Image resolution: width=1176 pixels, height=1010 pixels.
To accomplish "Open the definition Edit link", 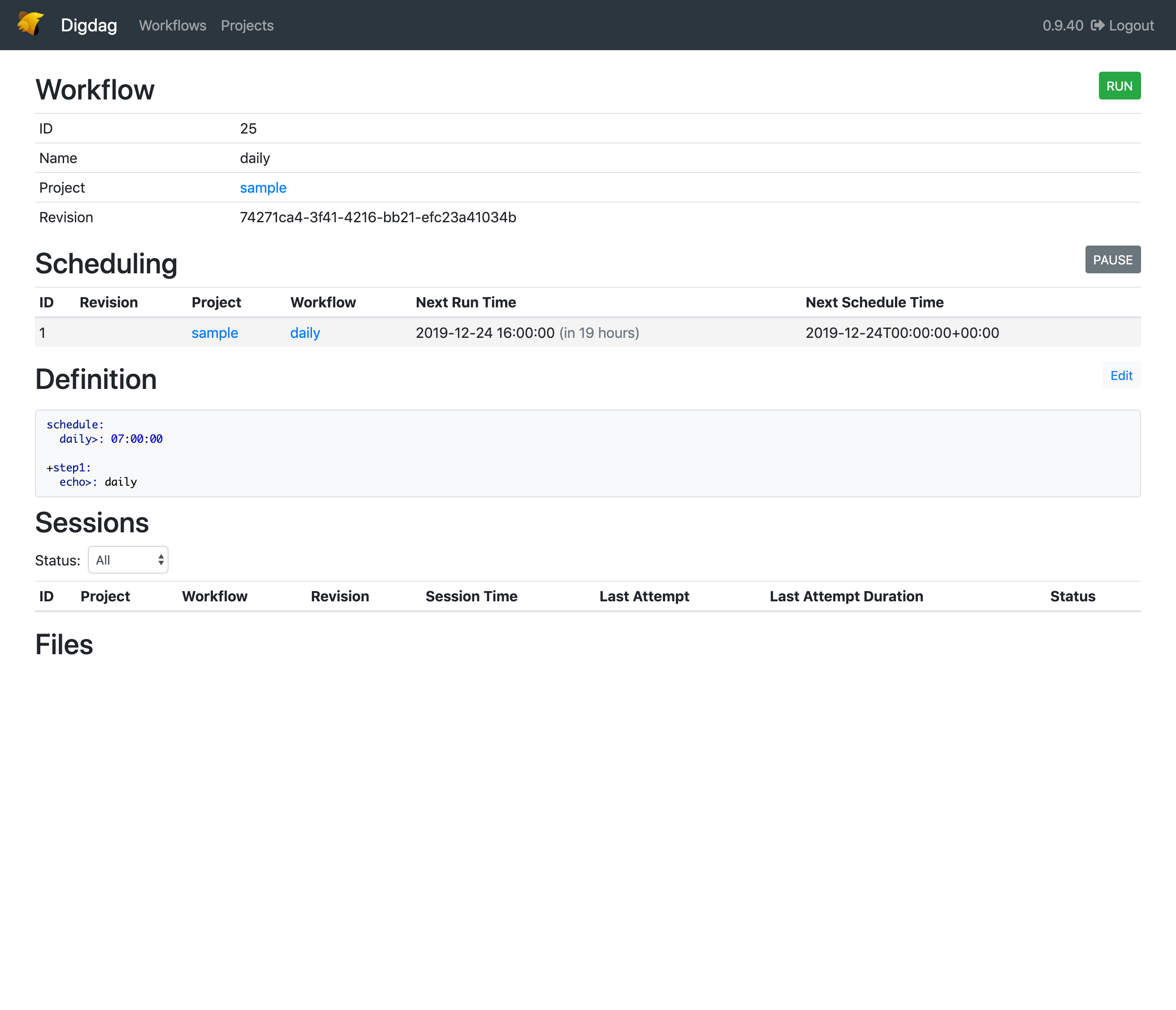I will coord(1121,375).
